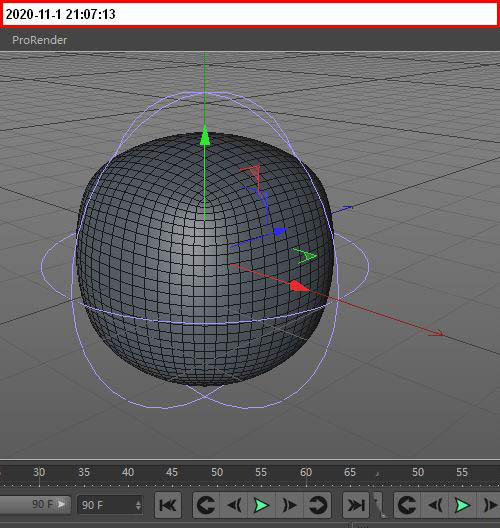Play forwards using left-hand green play button
500x528 pixels.
(261, 505)
